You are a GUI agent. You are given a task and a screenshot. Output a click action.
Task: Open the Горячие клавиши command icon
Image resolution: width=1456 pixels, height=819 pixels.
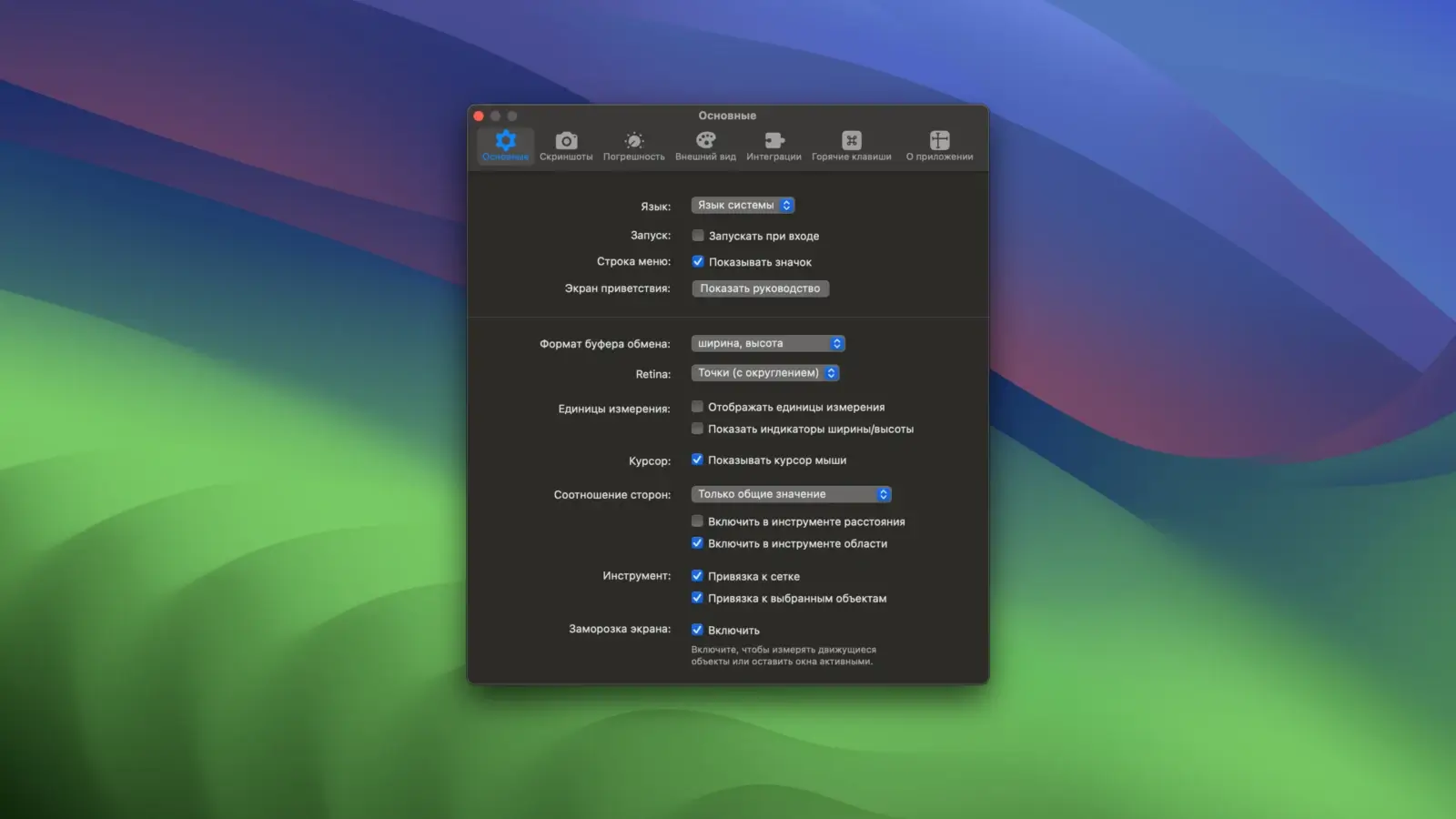click(851, 141)
